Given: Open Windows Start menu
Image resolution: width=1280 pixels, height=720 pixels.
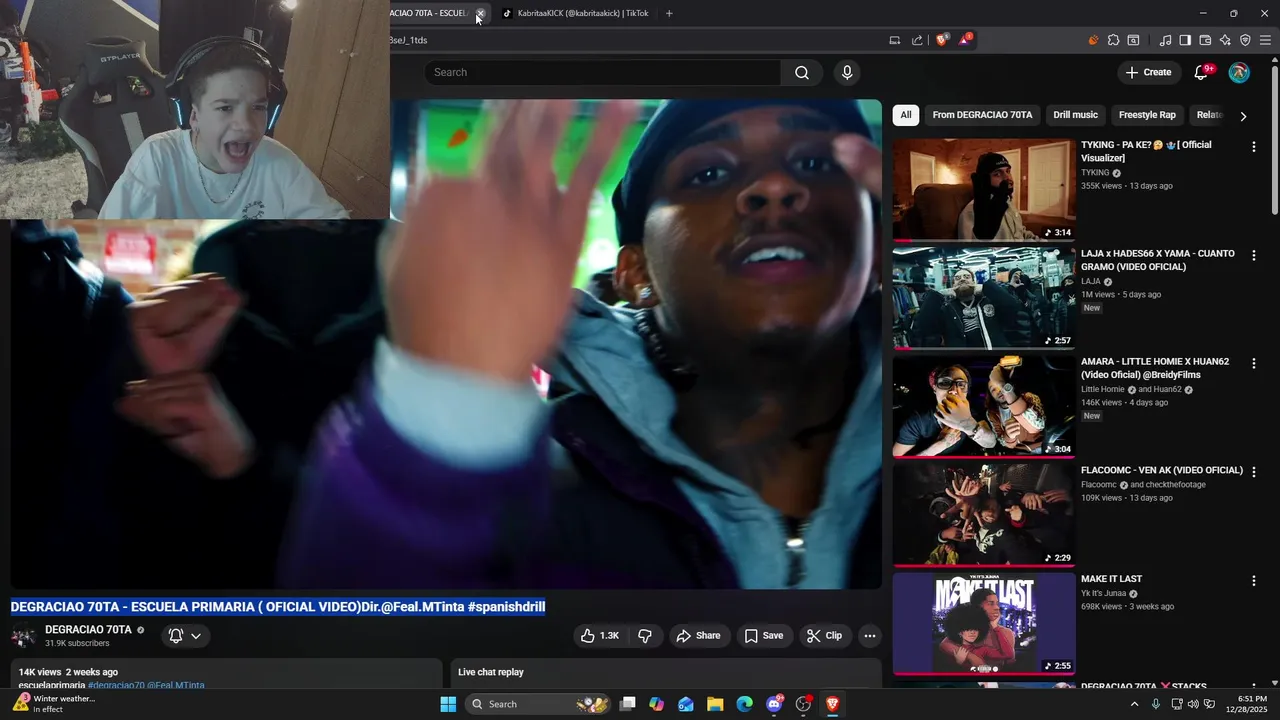Looking at the screenshot, I should point(448,704).
